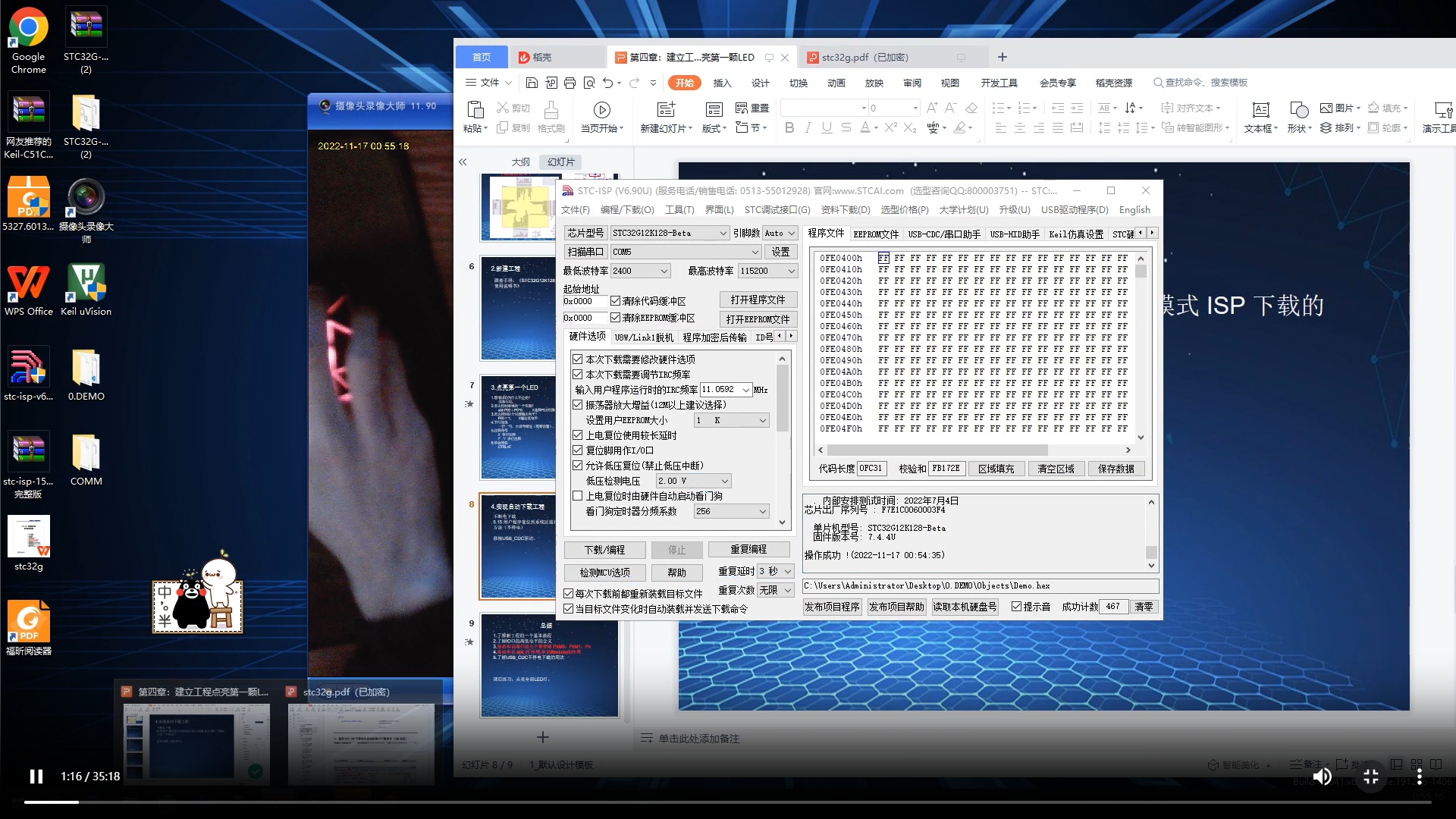This screenshot has width=1456, height=819.
Task: Toggle 清除代码缓冲区 checkbox
Action: (616, 301)
